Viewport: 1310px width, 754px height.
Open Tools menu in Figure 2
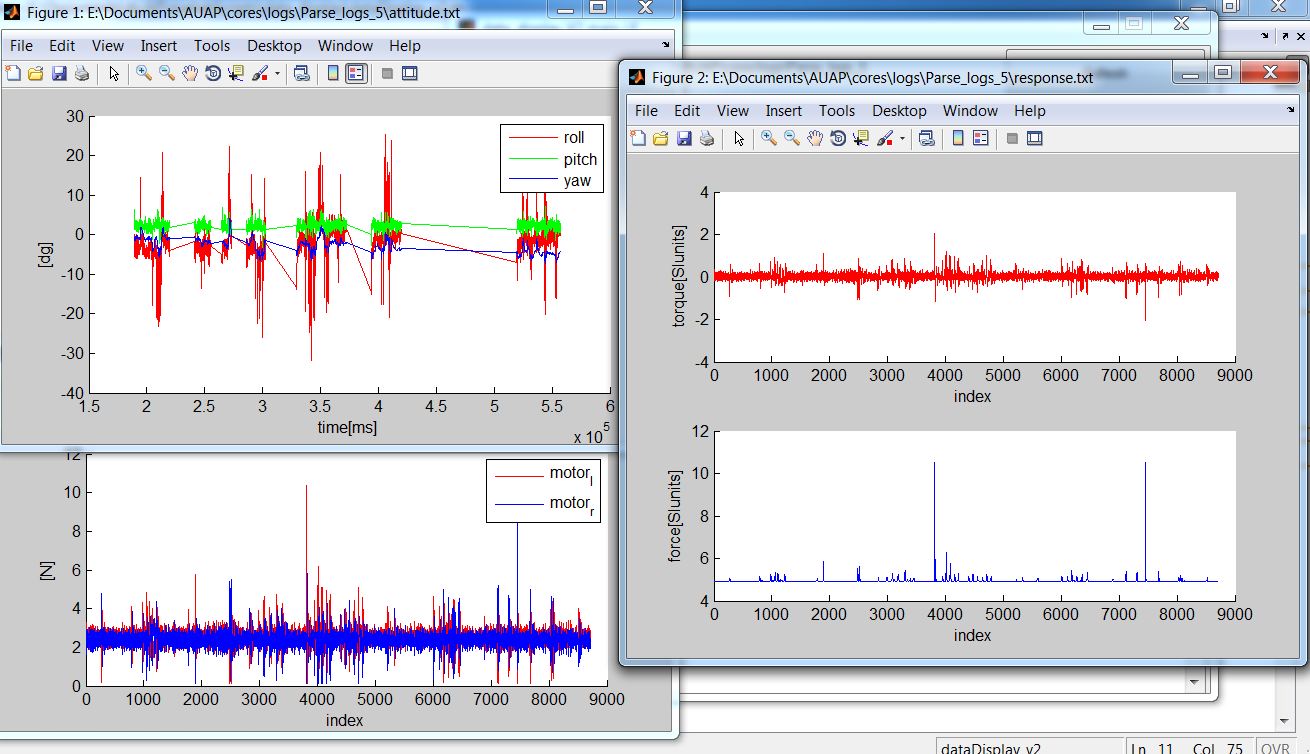pyautogui.click(x=837, y=111)
